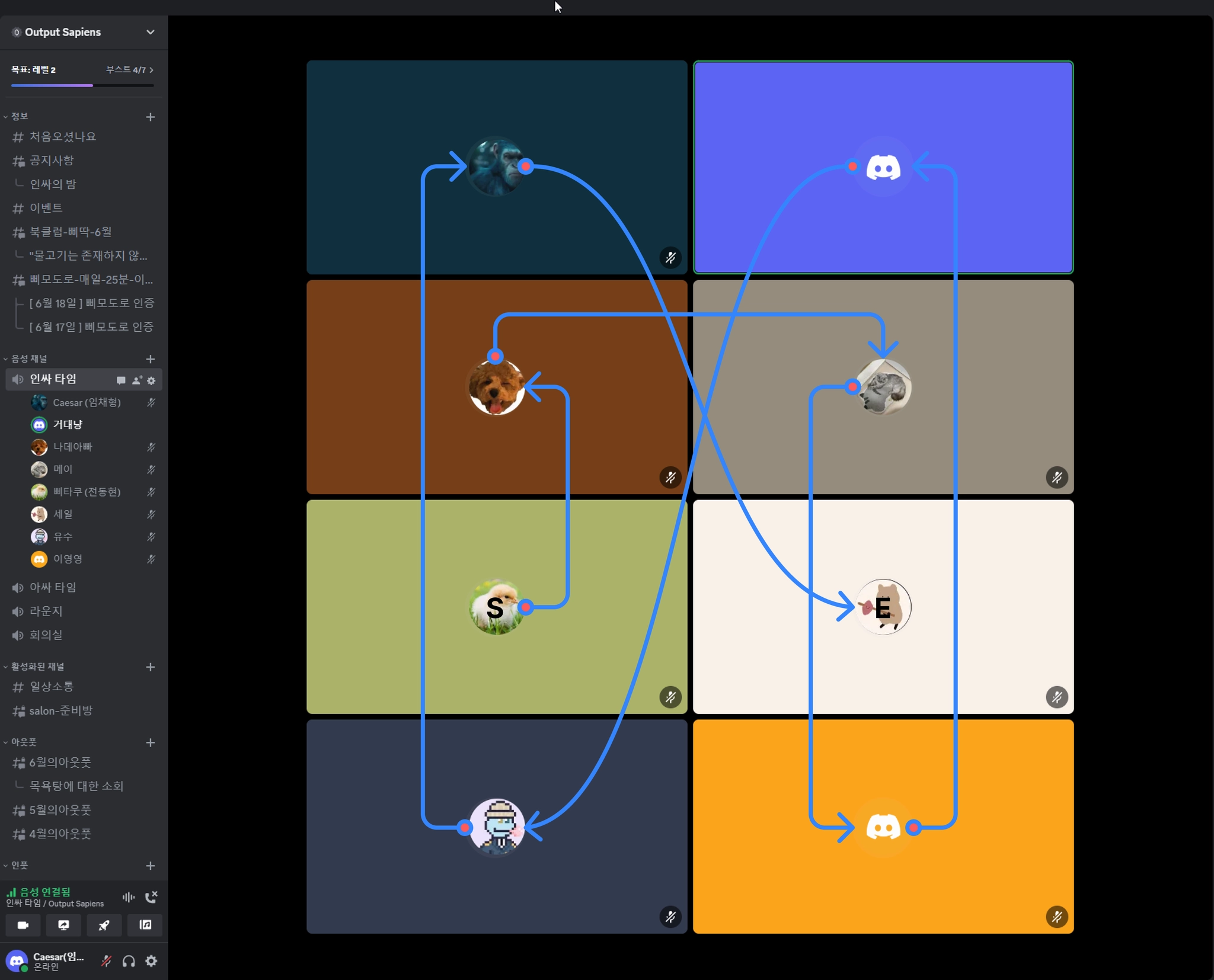Open server boost 부스트 4/7 progress
Viewport: 1214px width, 980px height.
(129, 70)
